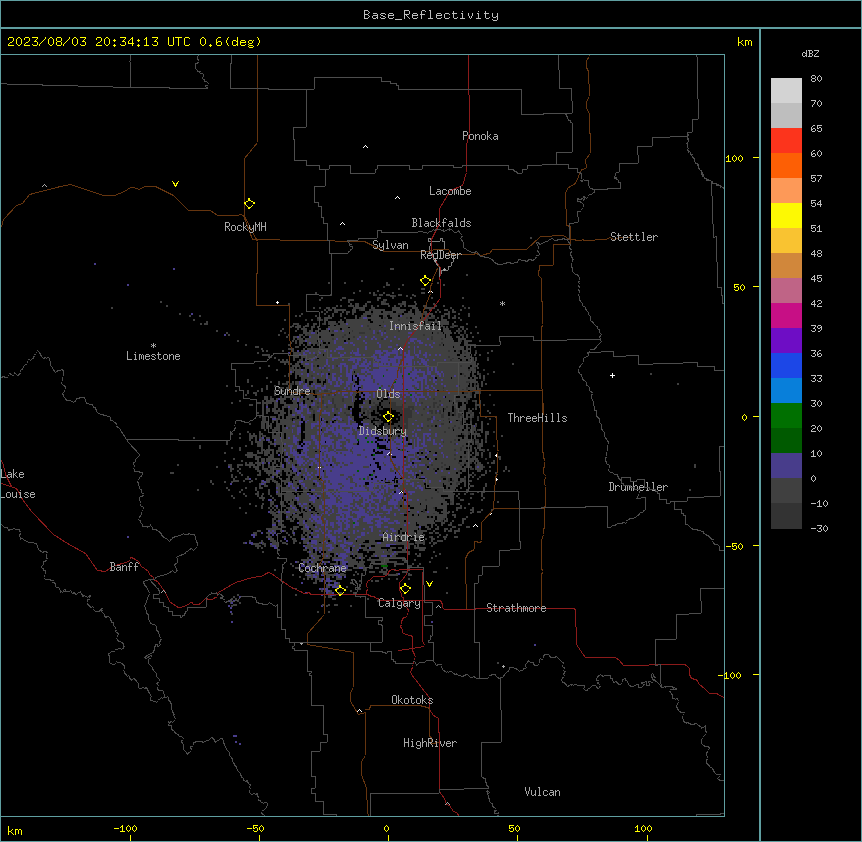This screenshot has height=842, width=862.
Task: Click the Blackfalds town label
Action: [x=441, y=223]
